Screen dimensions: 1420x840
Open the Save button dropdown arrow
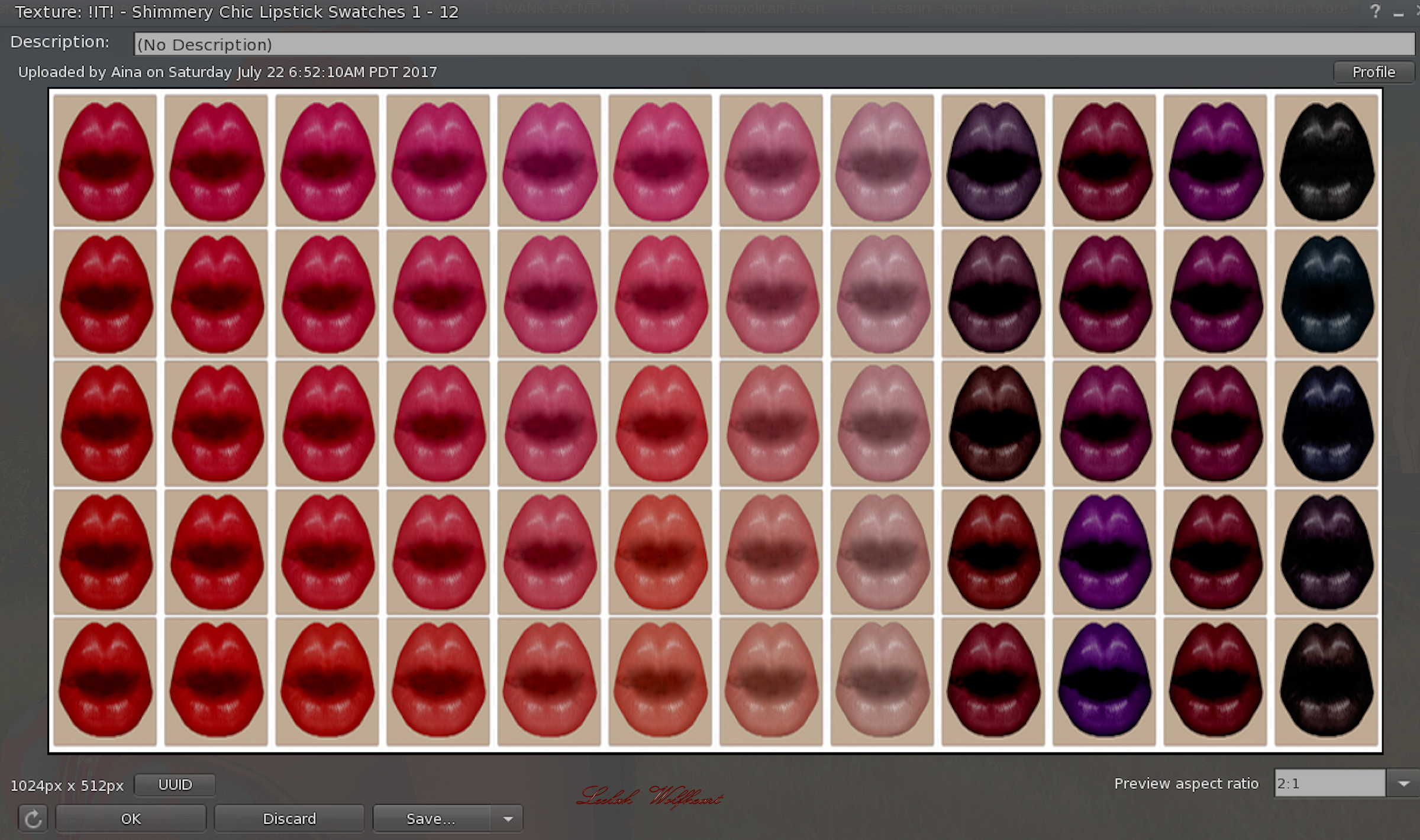508,819
